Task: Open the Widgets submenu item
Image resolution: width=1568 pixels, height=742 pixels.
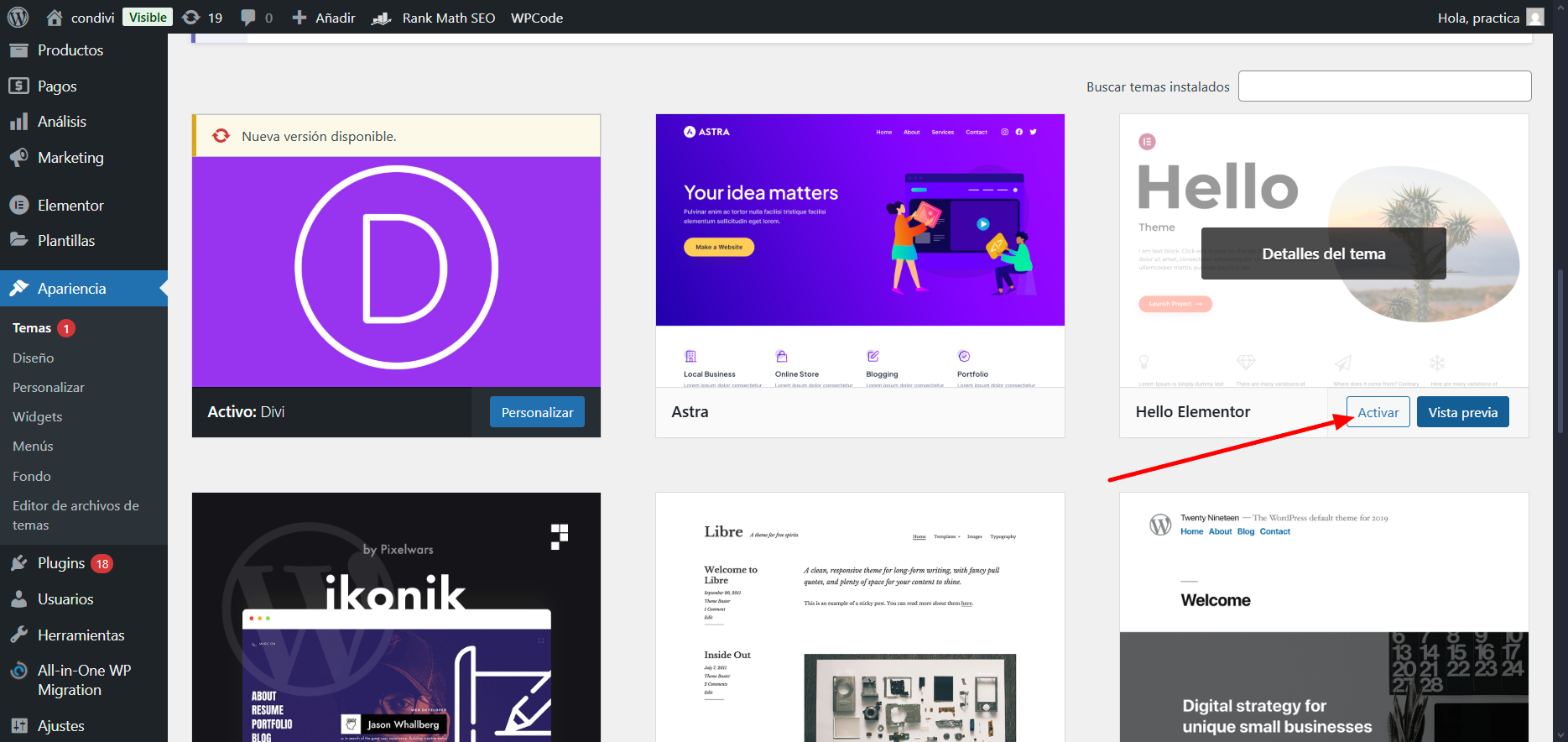Action: click(x=38, y=417)
